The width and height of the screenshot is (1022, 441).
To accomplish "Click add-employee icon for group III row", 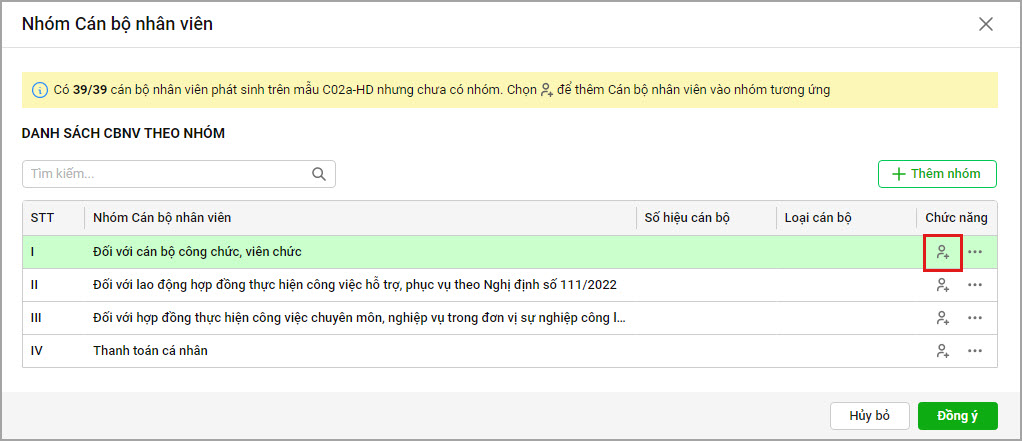I will click(x=942, y=318).
